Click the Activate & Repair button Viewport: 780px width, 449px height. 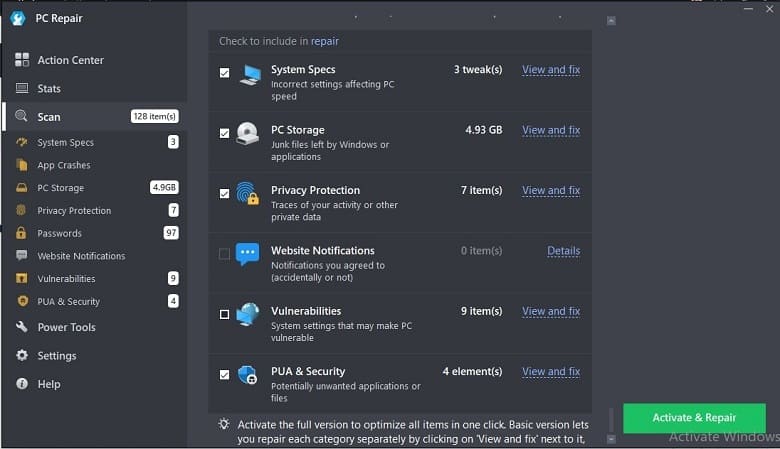tap(694, 418)
